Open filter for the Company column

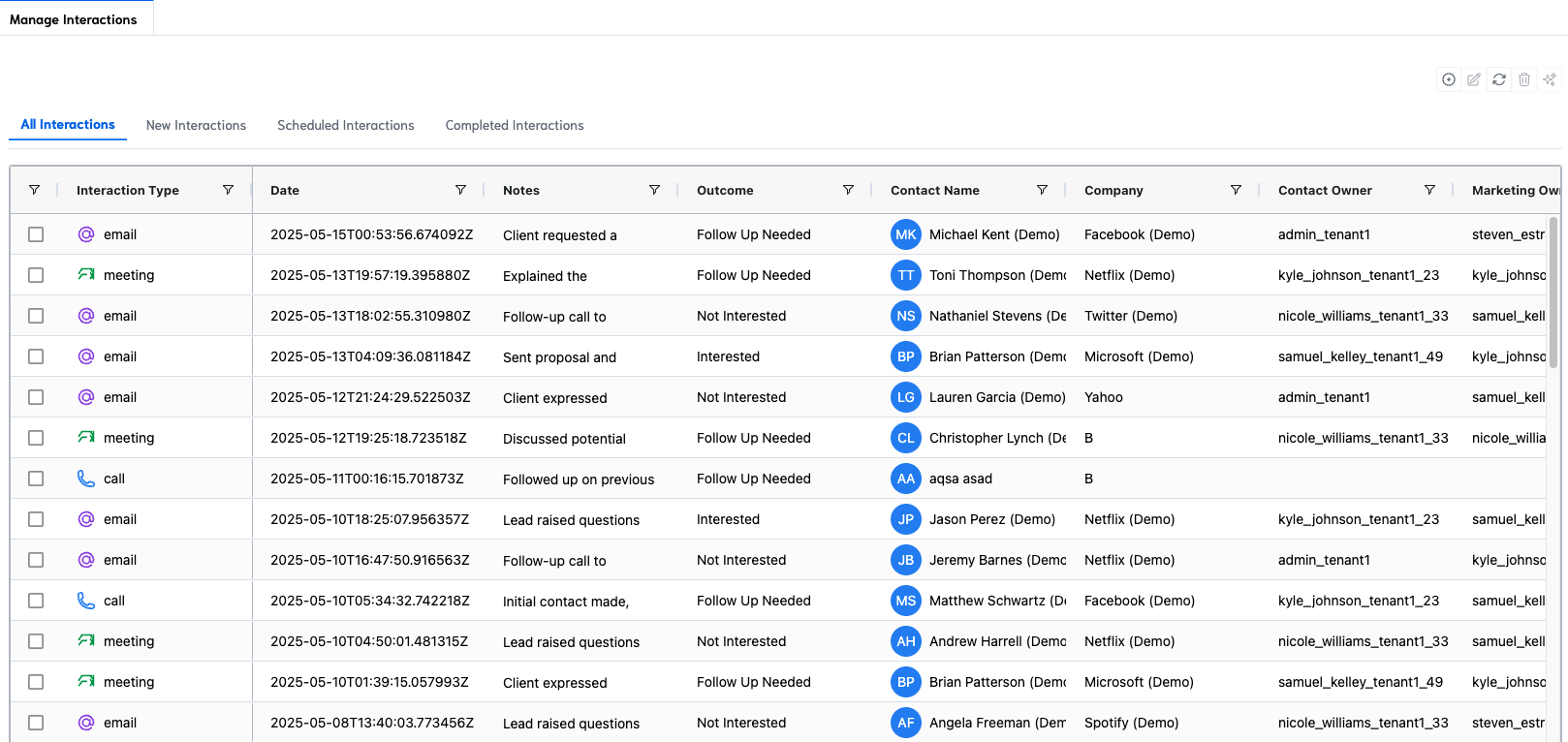pyautogui.click(x=1236, y=190)
